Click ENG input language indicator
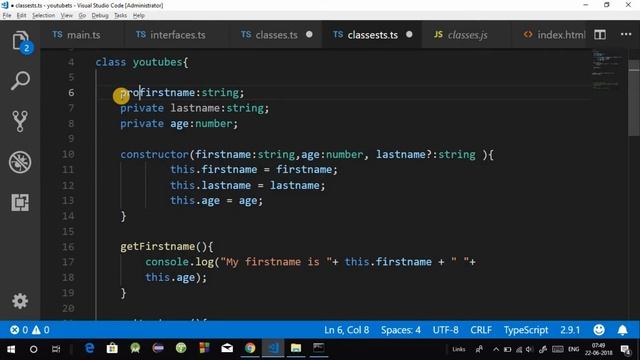This screenshot has width=640, height=360. pos(573,349)
